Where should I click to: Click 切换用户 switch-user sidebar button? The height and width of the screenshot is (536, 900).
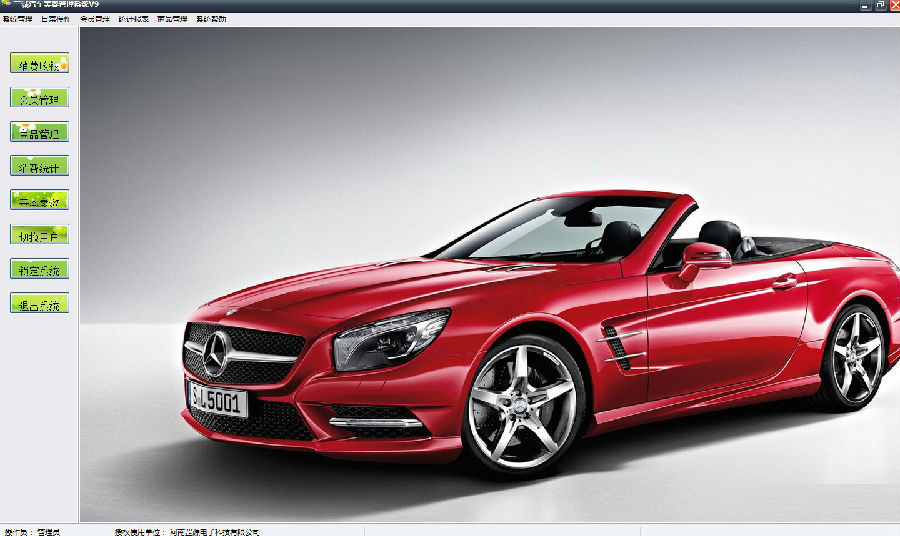point(40,235)
